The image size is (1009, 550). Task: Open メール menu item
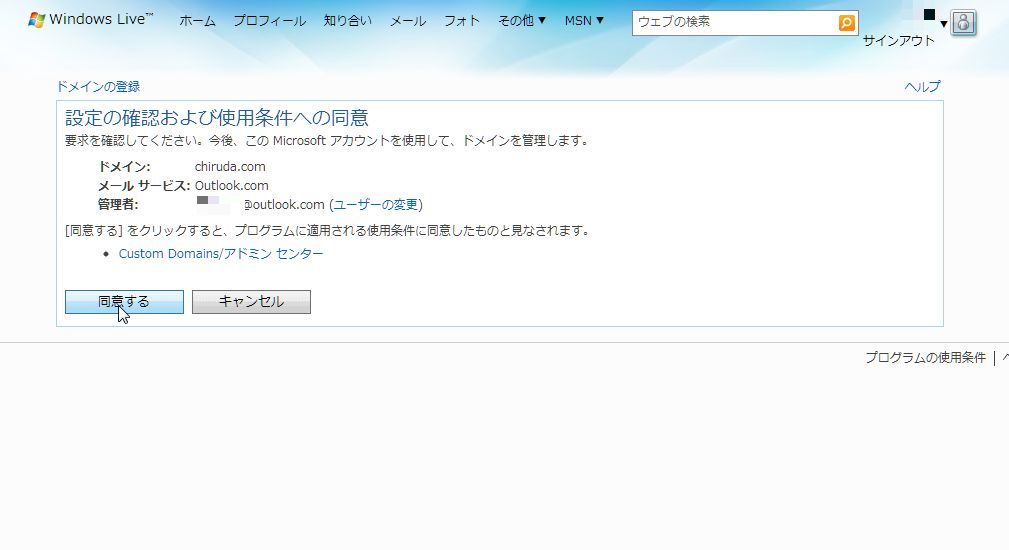(408, 21)
